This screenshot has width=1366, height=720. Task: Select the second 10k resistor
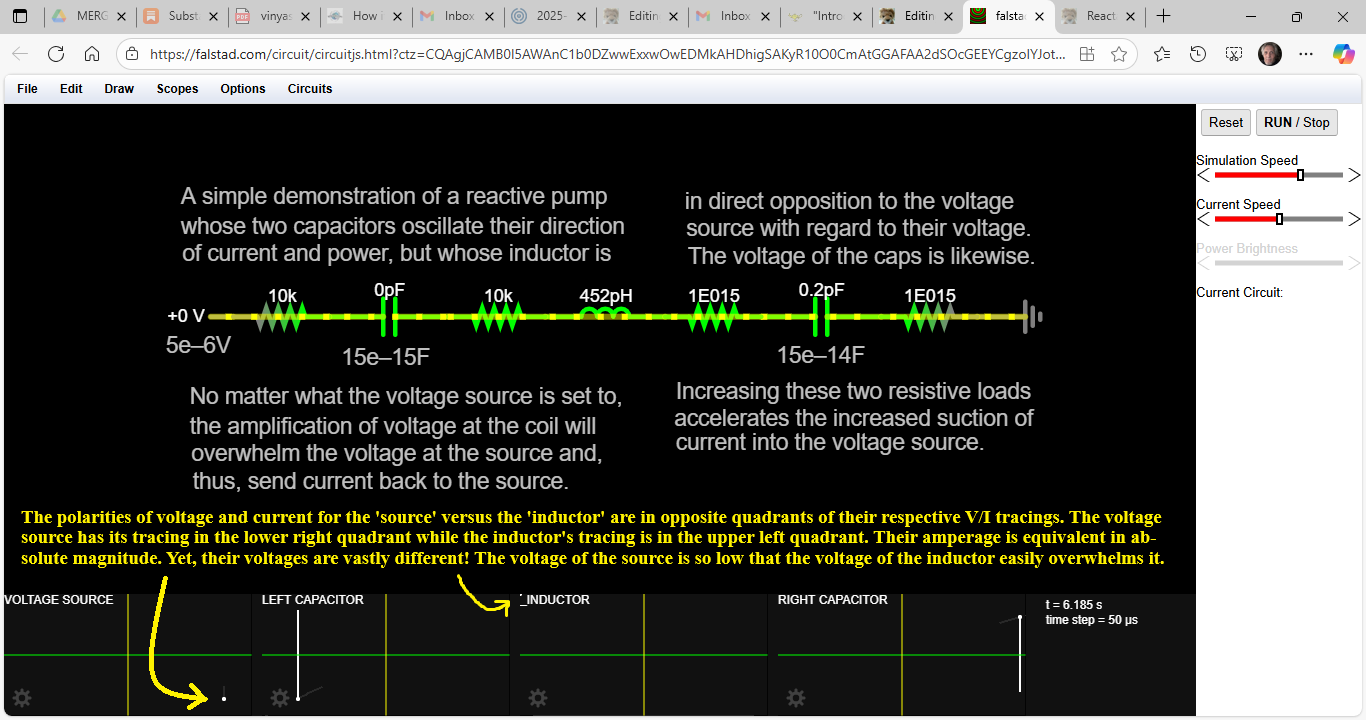click(x=498, y=317)
